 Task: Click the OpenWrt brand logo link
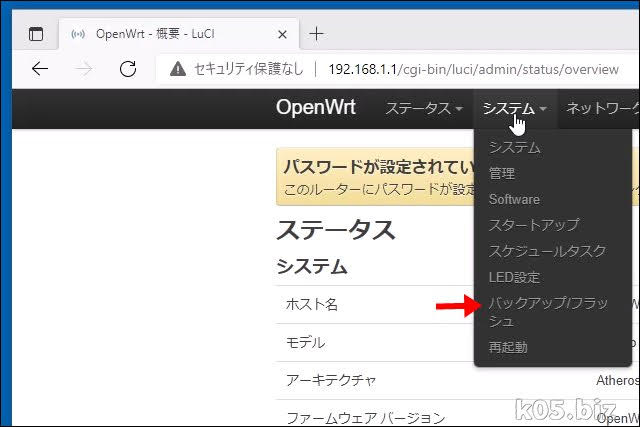coord(316,107)
